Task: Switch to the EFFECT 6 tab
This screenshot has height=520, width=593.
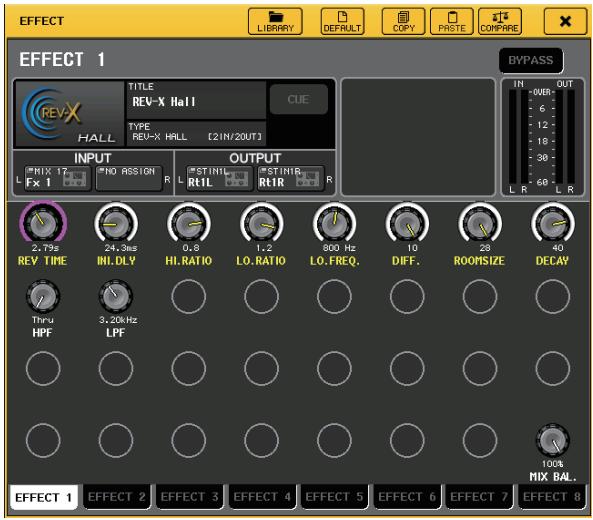Action: 407,497
